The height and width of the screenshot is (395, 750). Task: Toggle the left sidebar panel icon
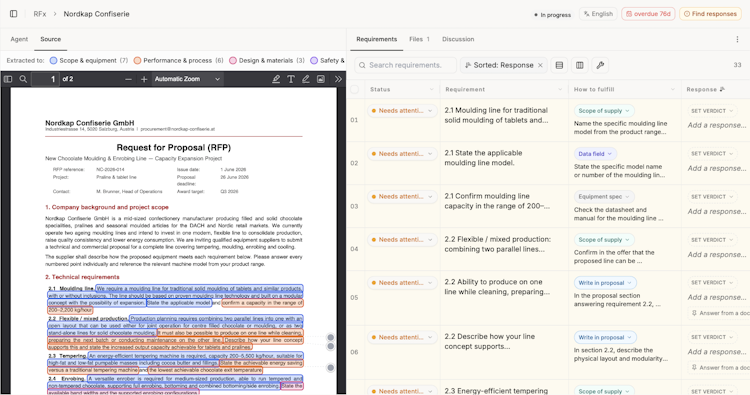click(13, 14)
